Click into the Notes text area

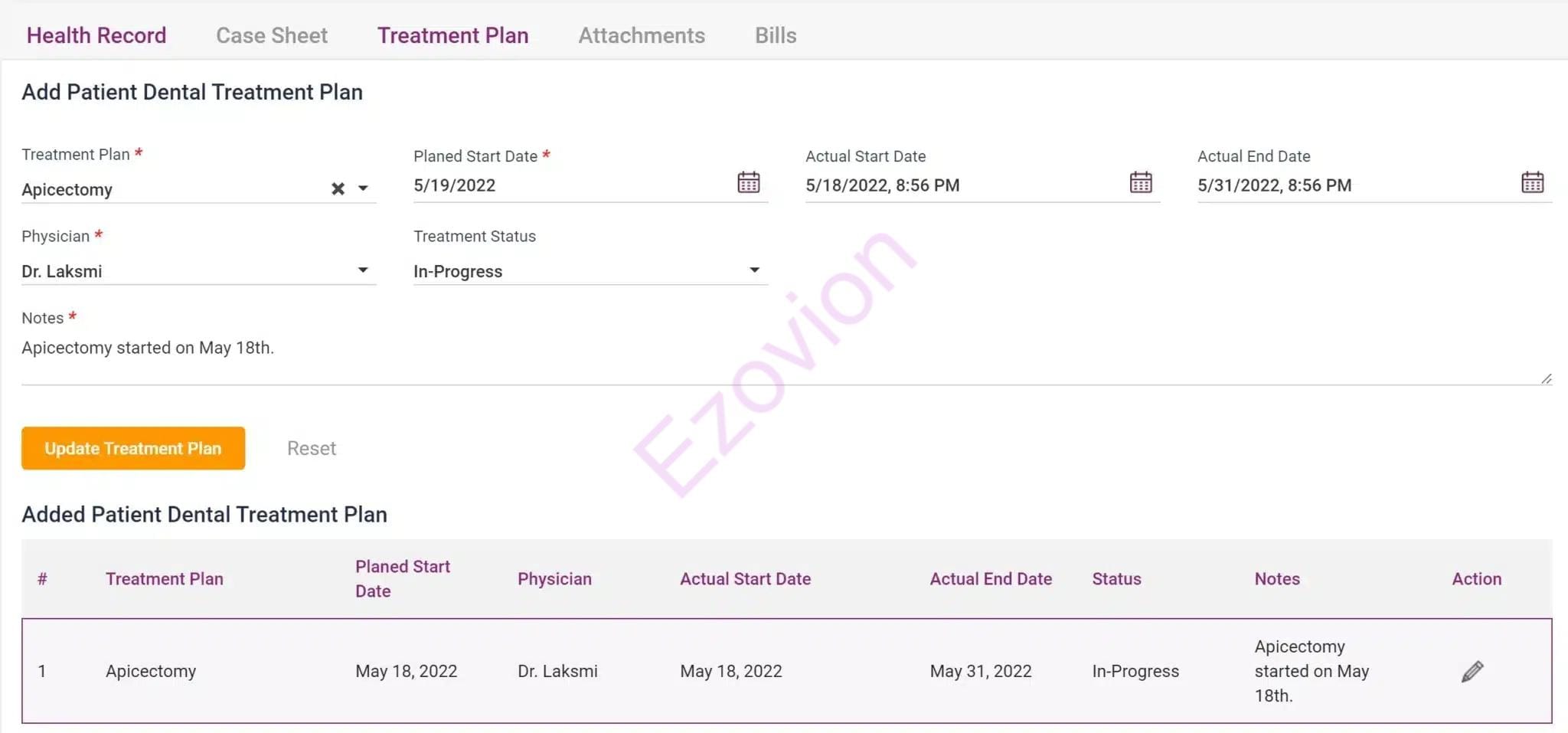tap(786, 358)
